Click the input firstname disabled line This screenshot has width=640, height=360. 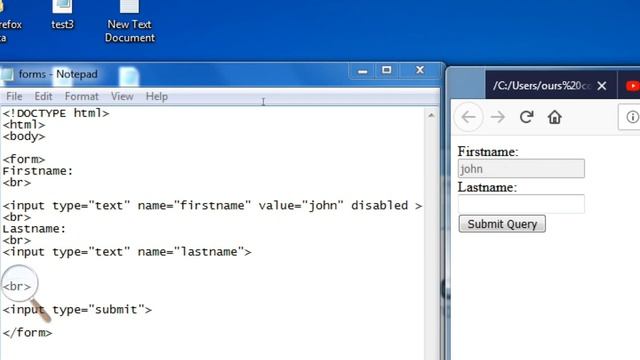212,205
